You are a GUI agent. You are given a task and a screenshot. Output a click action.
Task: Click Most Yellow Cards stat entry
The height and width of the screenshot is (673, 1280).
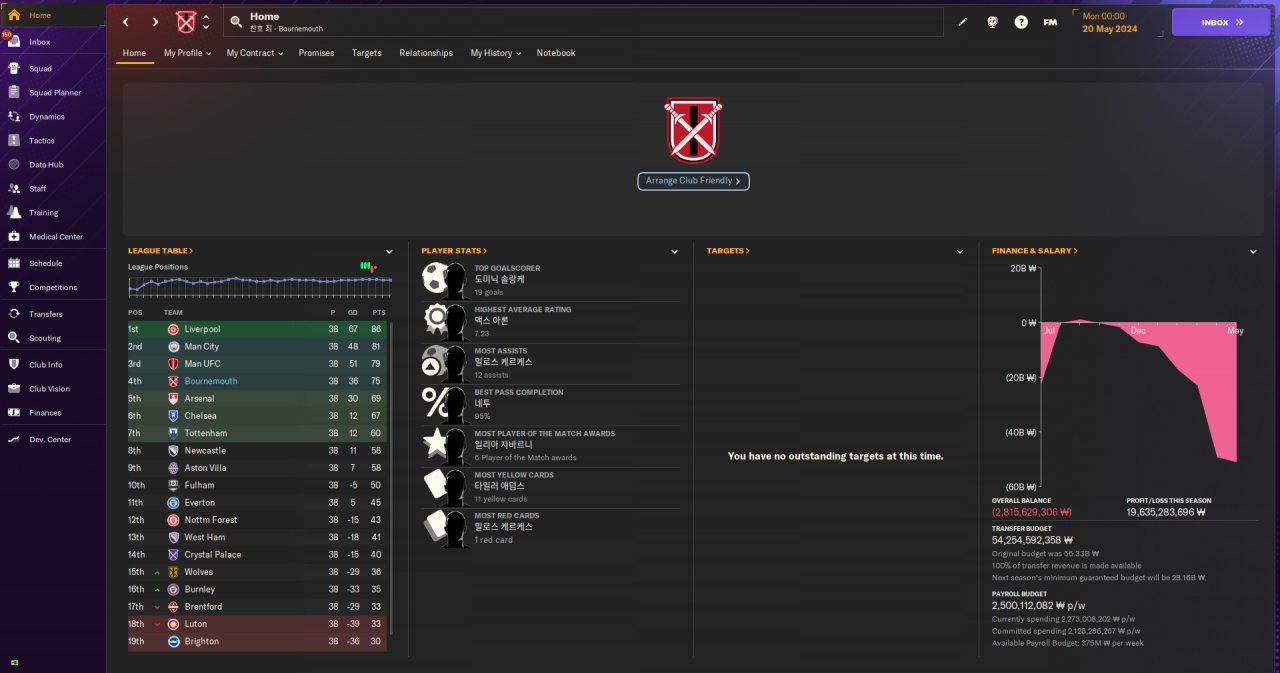(x=550, y=487)
